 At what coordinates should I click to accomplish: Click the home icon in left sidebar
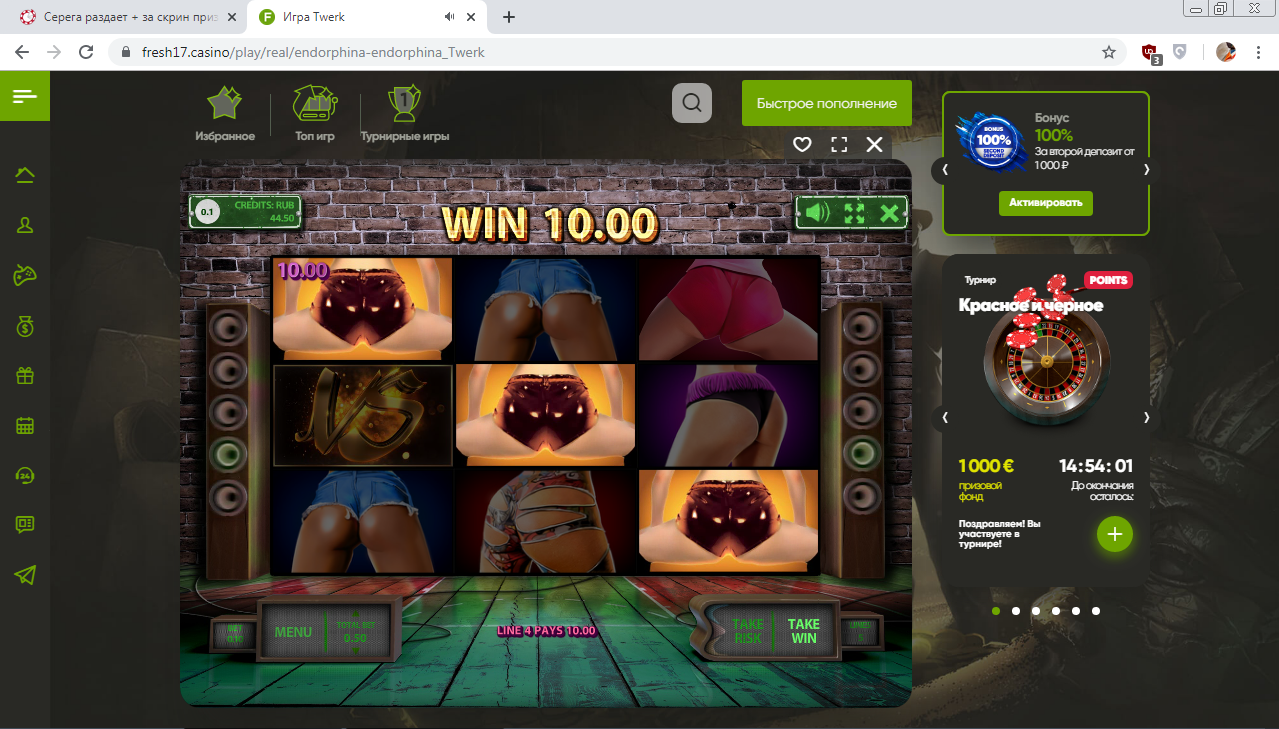pos(25,175)
